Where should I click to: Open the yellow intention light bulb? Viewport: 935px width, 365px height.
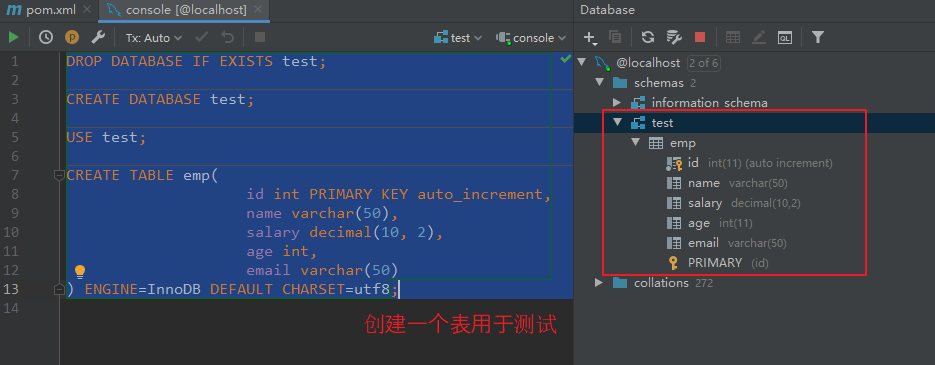click(x=80, y=271)
